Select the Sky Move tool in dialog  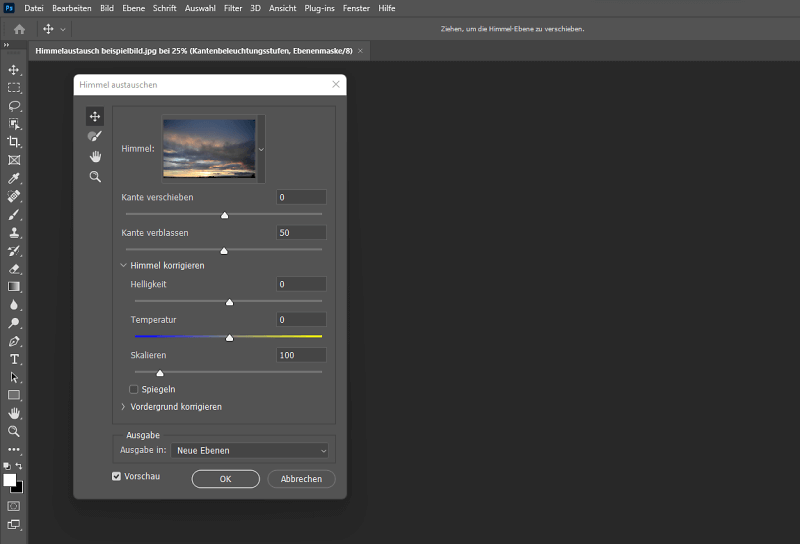pos(95,116)
